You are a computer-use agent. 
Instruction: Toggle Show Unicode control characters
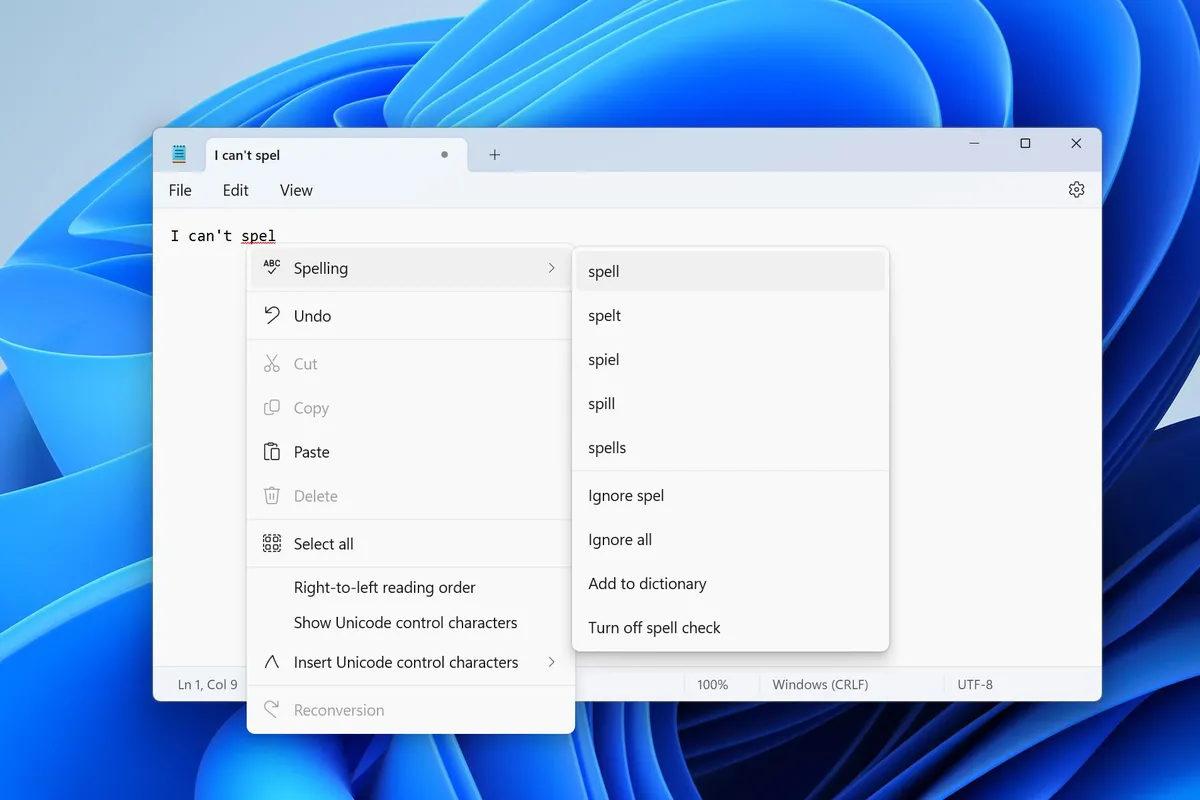[x=404, y=622]
